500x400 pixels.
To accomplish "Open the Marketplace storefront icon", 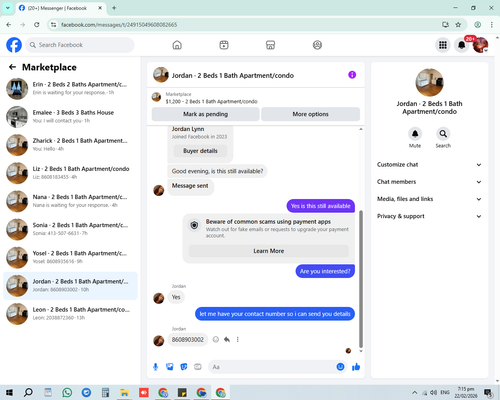I will [270, 45].
